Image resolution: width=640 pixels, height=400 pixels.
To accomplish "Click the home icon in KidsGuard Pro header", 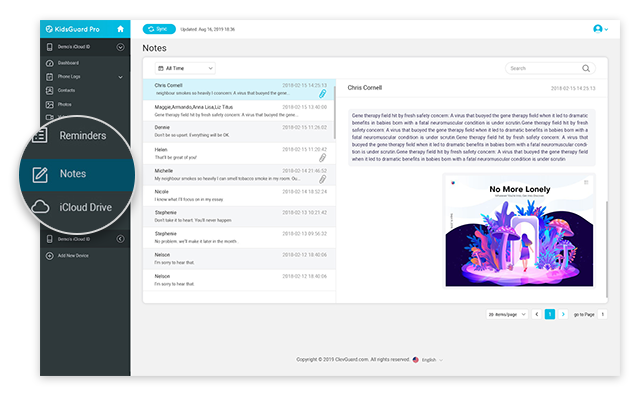I will pos(120,29).
